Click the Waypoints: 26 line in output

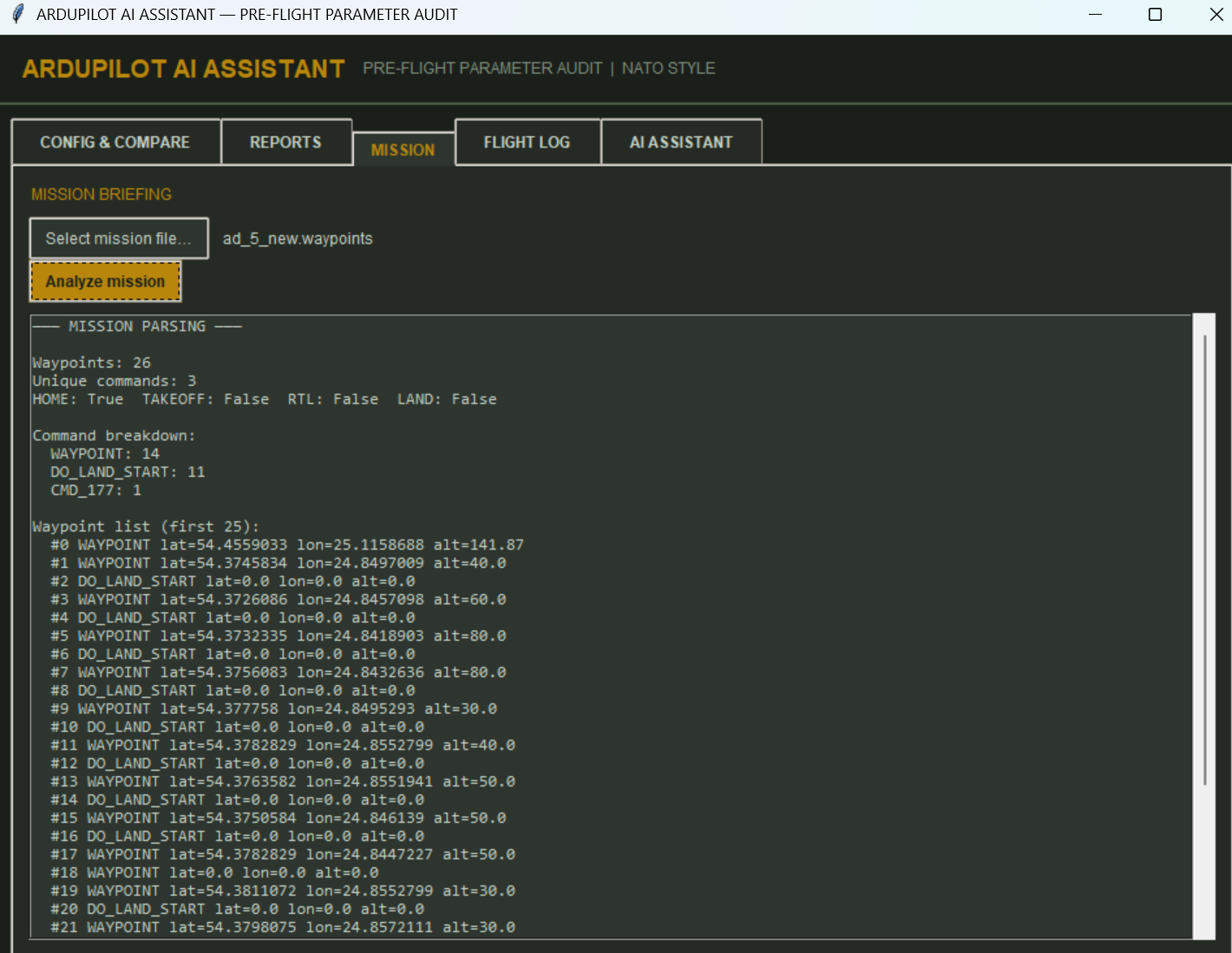[92, 362]
